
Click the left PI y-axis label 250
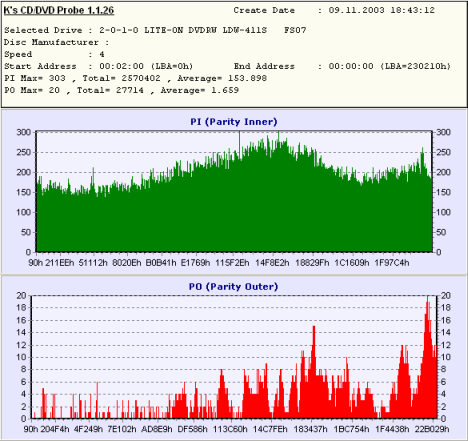click(x=24, y=152)
